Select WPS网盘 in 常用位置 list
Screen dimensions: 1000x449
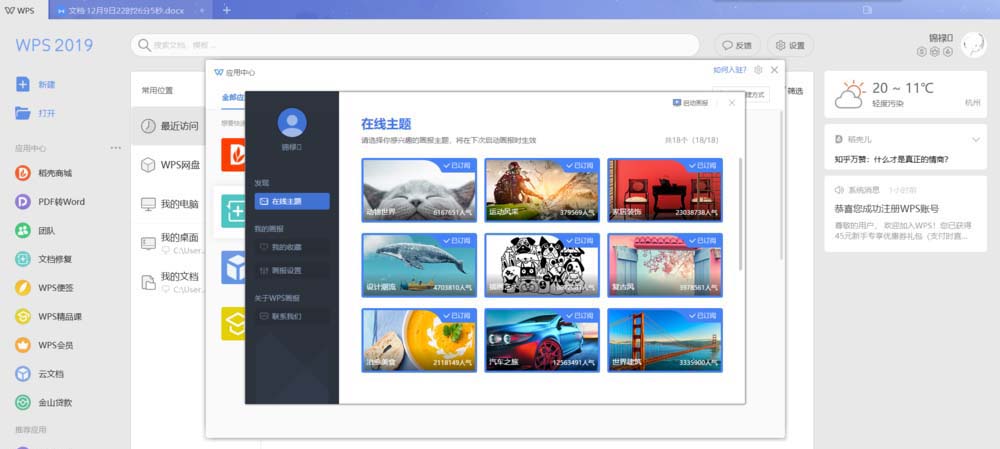[x=168, y=165]
